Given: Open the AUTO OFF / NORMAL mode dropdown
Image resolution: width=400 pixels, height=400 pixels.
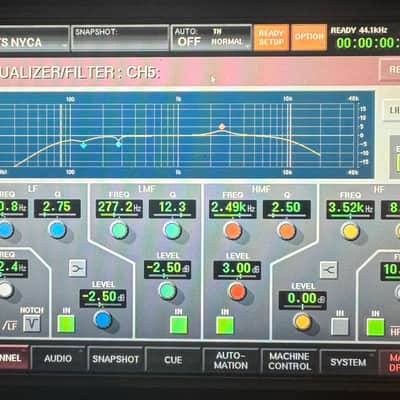Looking at the screenshot, I should pyautogui.click(x=211, y=37).
